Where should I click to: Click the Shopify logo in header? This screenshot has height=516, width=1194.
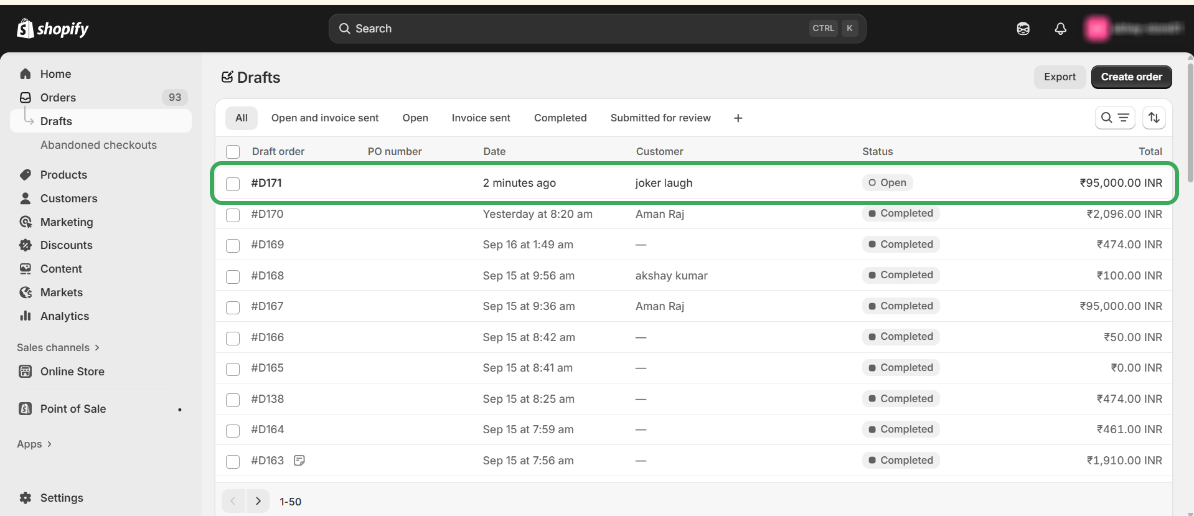pos(53,29)
